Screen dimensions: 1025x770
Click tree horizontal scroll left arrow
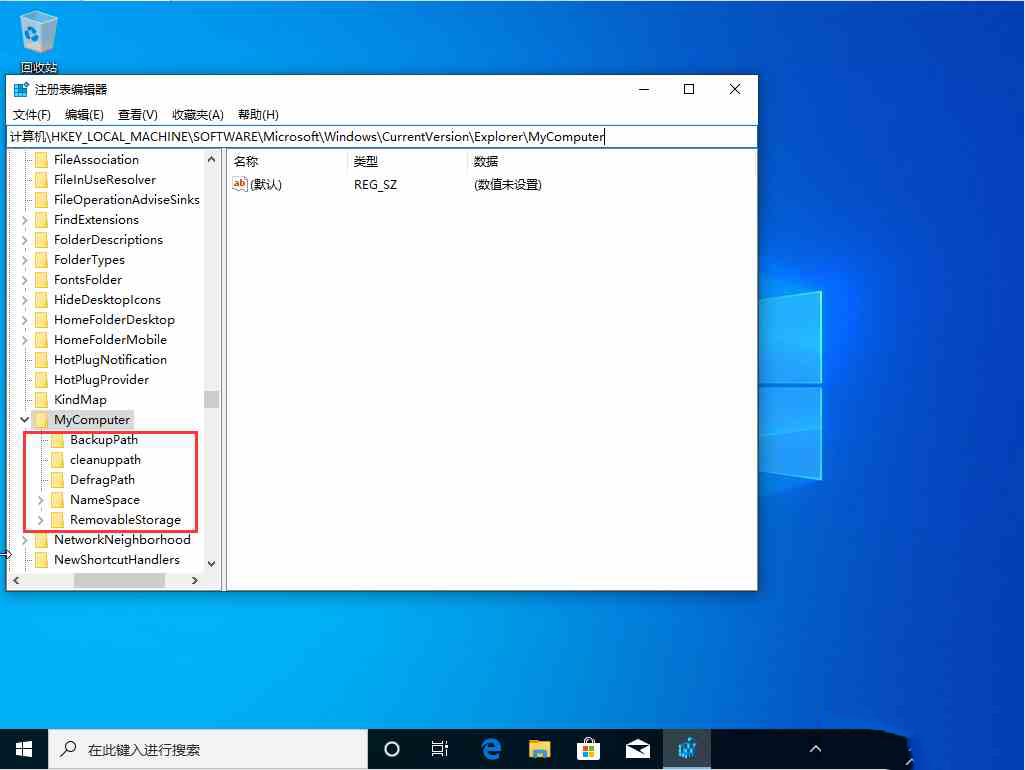(16, 580)
